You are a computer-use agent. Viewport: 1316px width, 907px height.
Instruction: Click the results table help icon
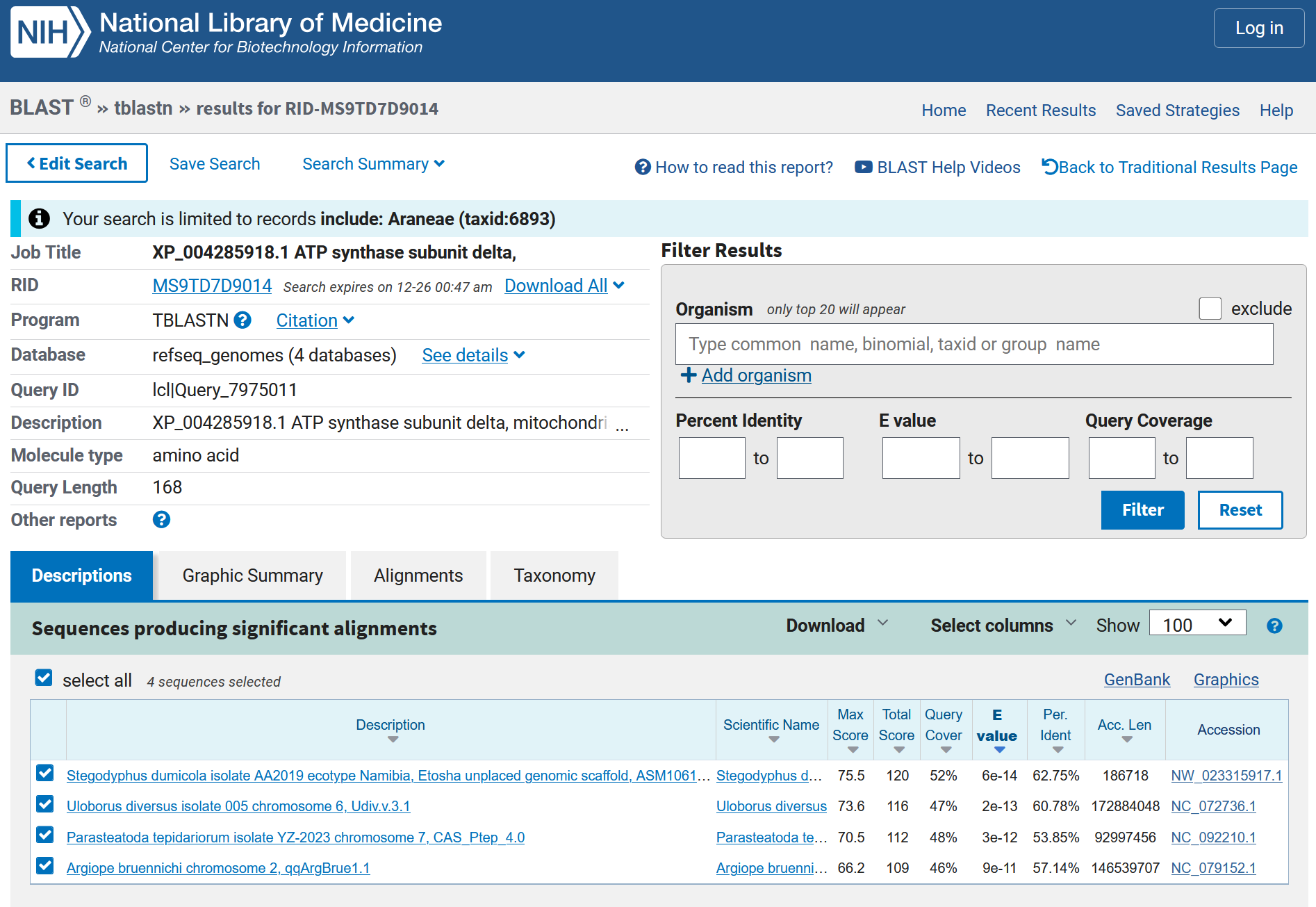[x=1274, y=626]
